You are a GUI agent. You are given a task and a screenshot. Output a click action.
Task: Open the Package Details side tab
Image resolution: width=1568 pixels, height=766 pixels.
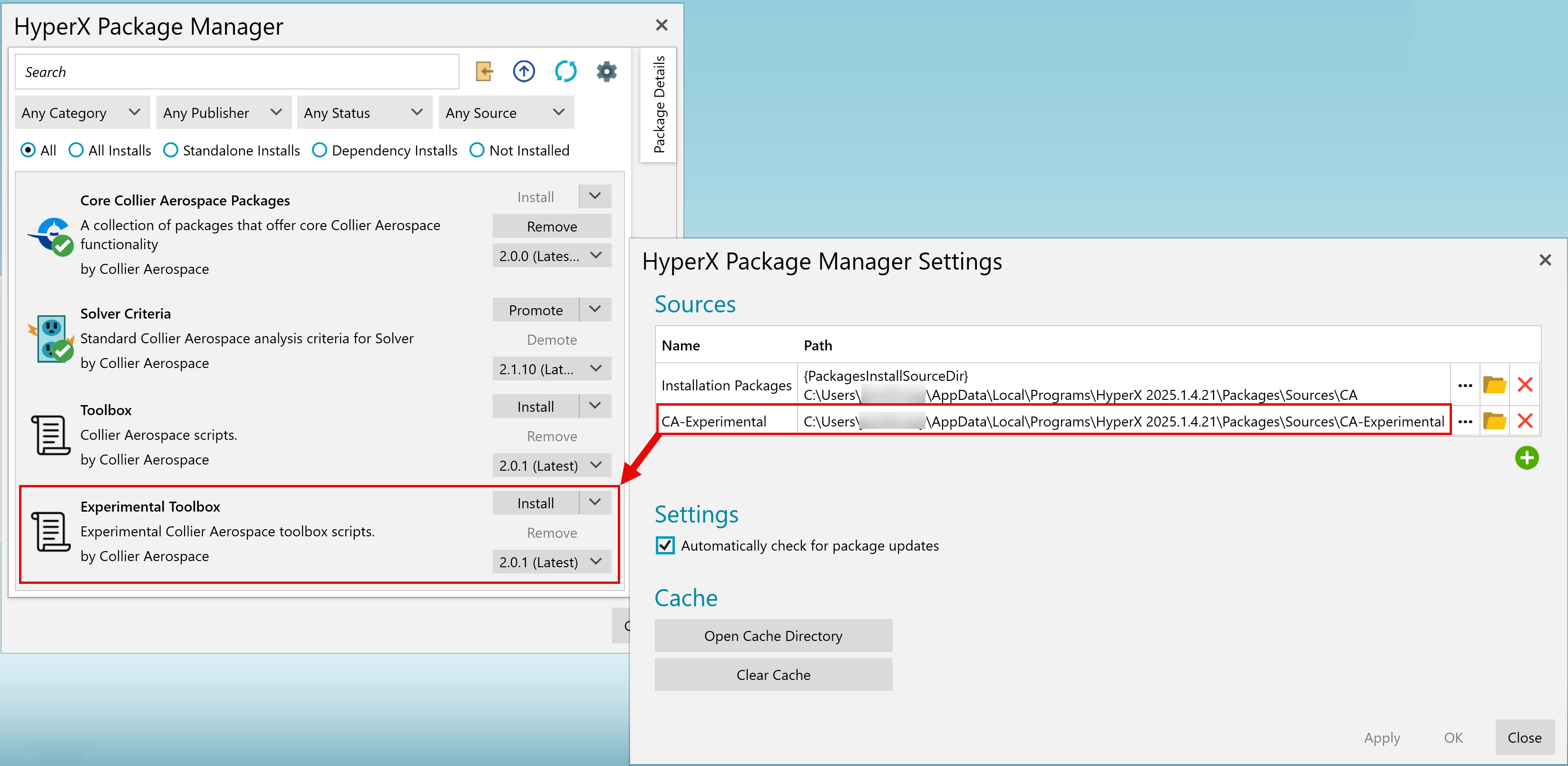[x=659, y=104]
